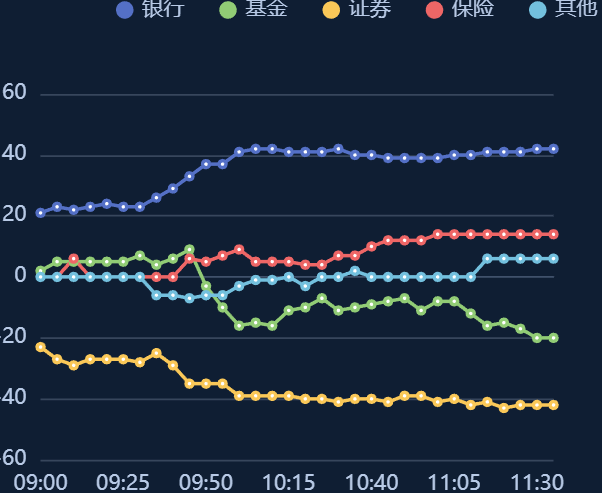Click the 40 y-axis label

[15, 155]
